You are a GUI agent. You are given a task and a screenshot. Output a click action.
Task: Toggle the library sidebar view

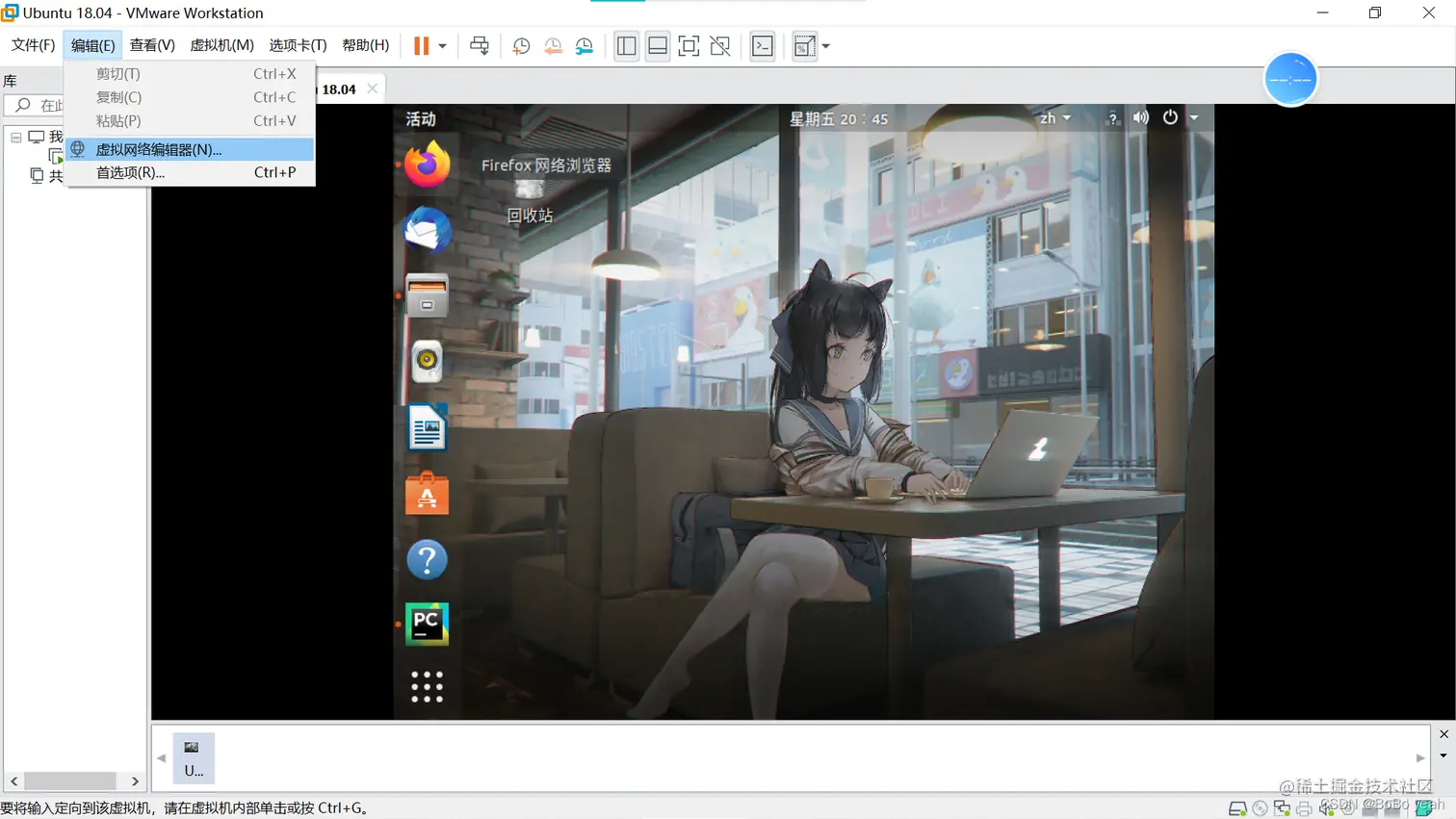(x=627, y=45)
